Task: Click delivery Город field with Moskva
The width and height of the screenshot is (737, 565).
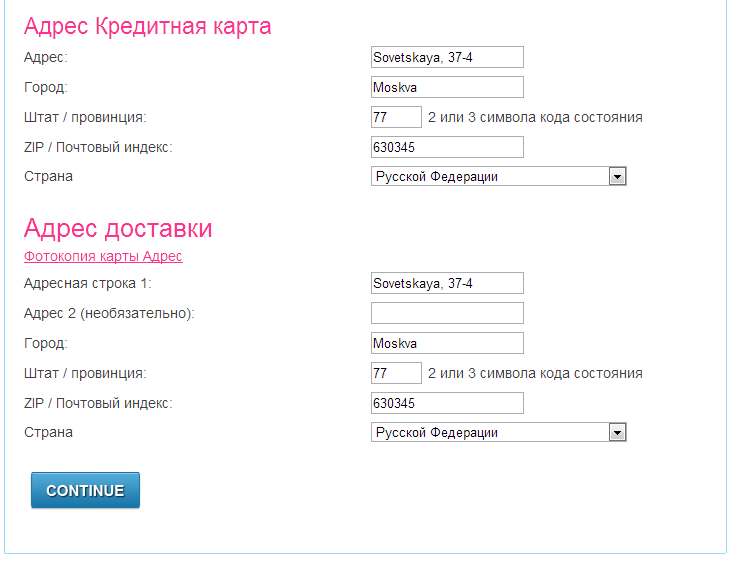Action: (x=447, y=343)
